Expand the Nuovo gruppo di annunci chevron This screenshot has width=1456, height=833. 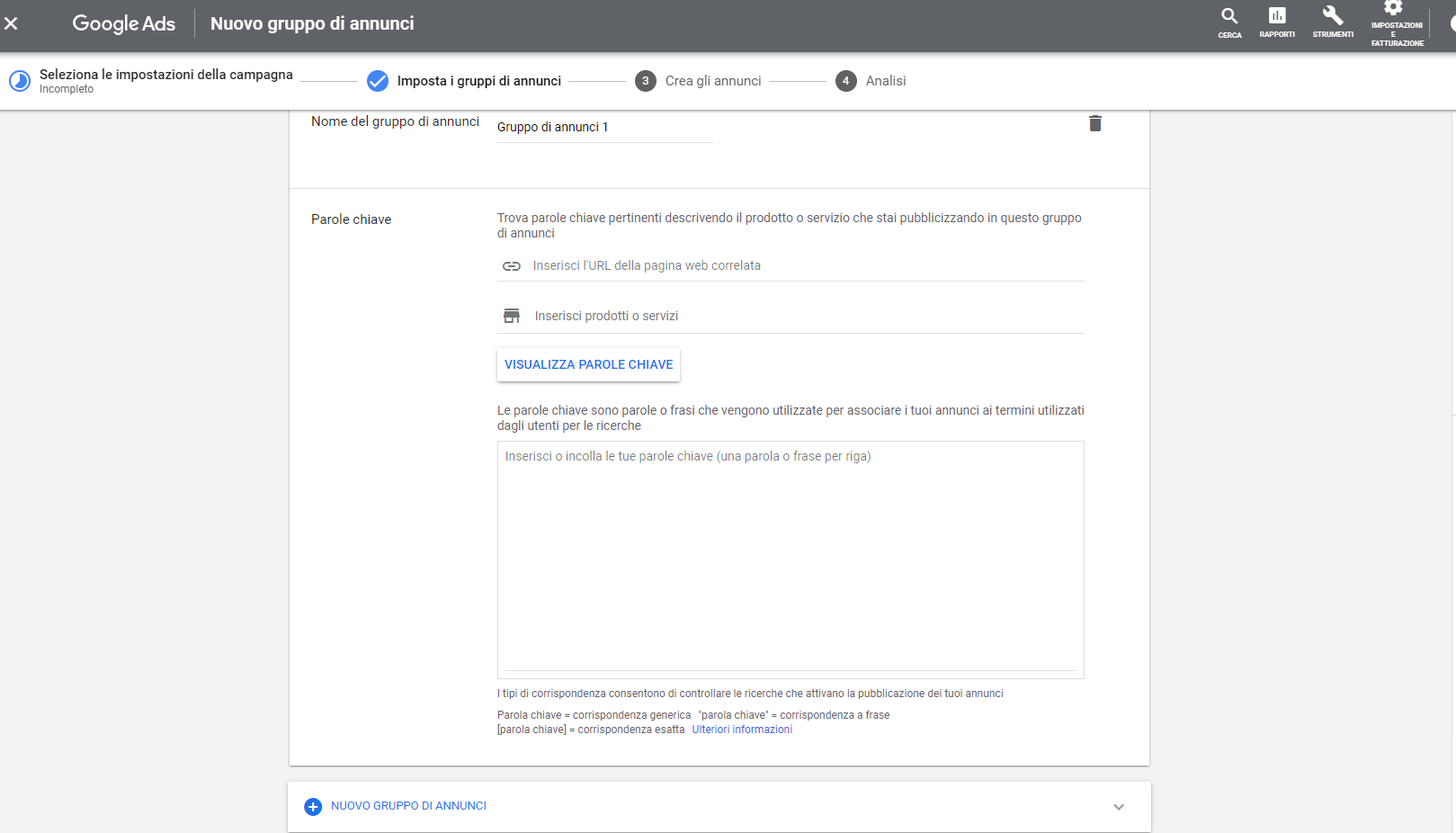point(1118,807)
